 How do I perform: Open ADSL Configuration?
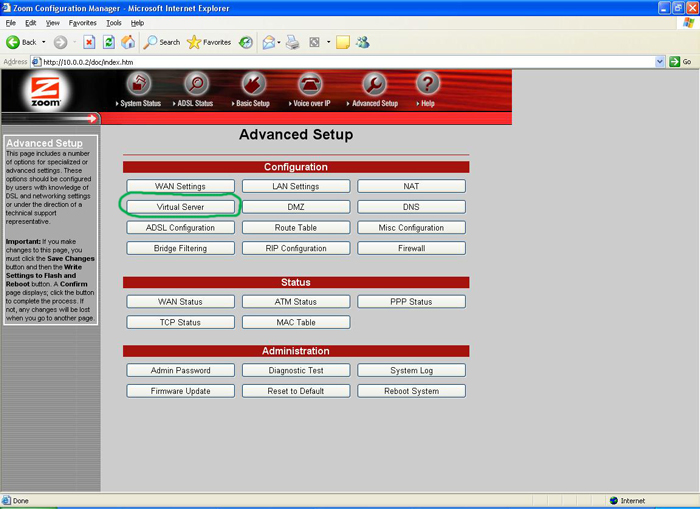tap(180, 227)
